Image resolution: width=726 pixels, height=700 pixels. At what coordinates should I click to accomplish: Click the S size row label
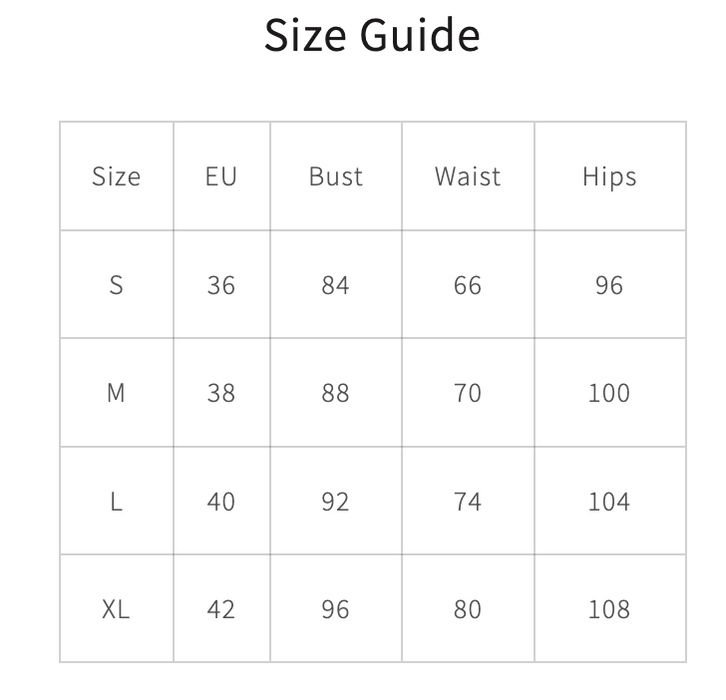116,285
